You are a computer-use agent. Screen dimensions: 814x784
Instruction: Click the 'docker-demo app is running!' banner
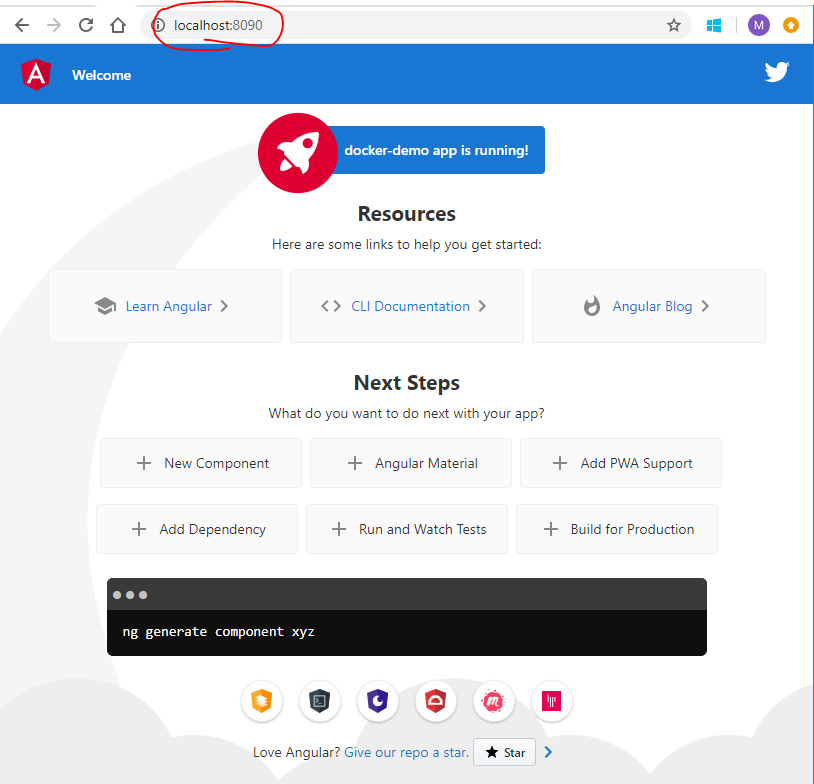tap(437, 150)
